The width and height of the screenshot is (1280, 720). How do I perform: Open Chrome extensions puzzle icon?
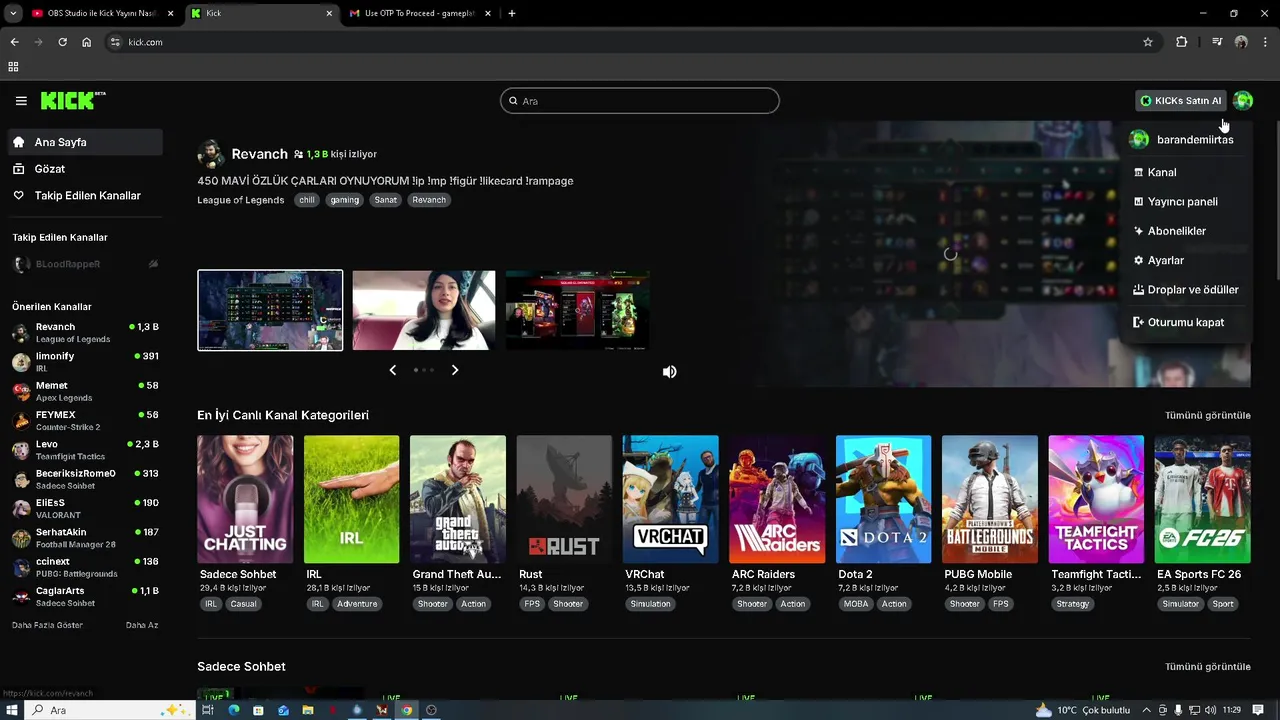coord(1182,42)
